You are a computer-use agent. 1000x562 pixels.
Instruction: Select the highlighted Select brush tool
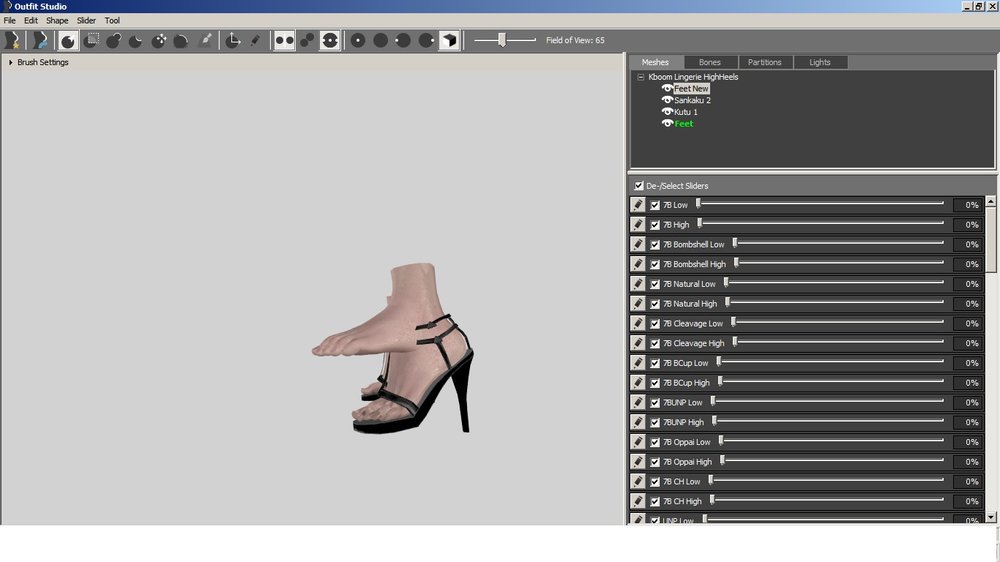(x=67, y=40)
